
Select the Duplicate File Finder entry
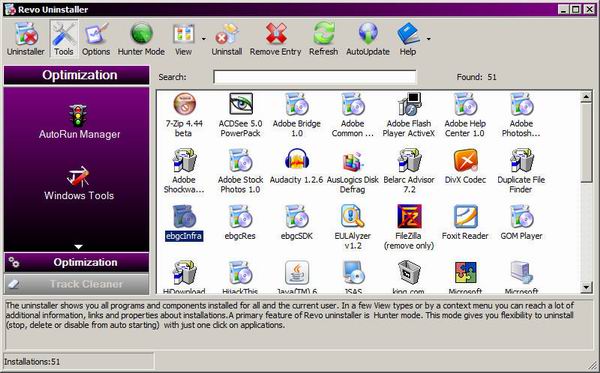coord(521,171)
